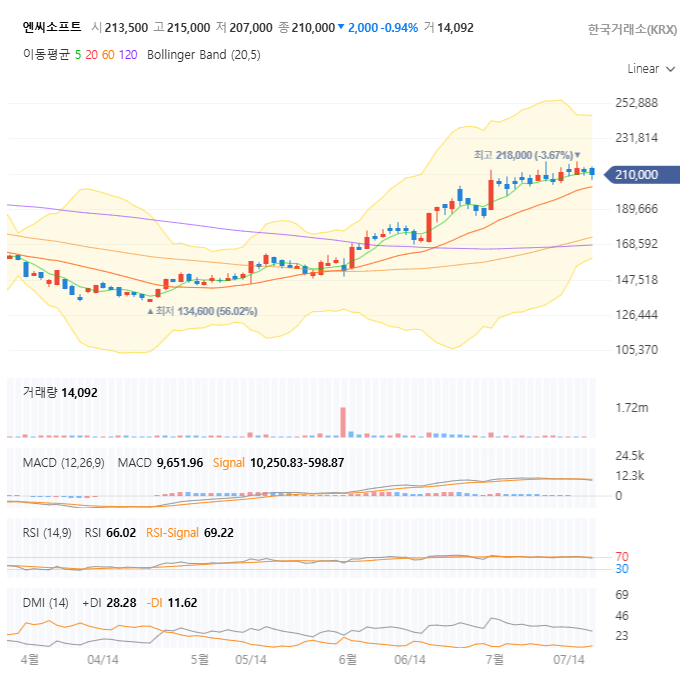Click the orange -DI label
The image size is (680, 697).
154,603
